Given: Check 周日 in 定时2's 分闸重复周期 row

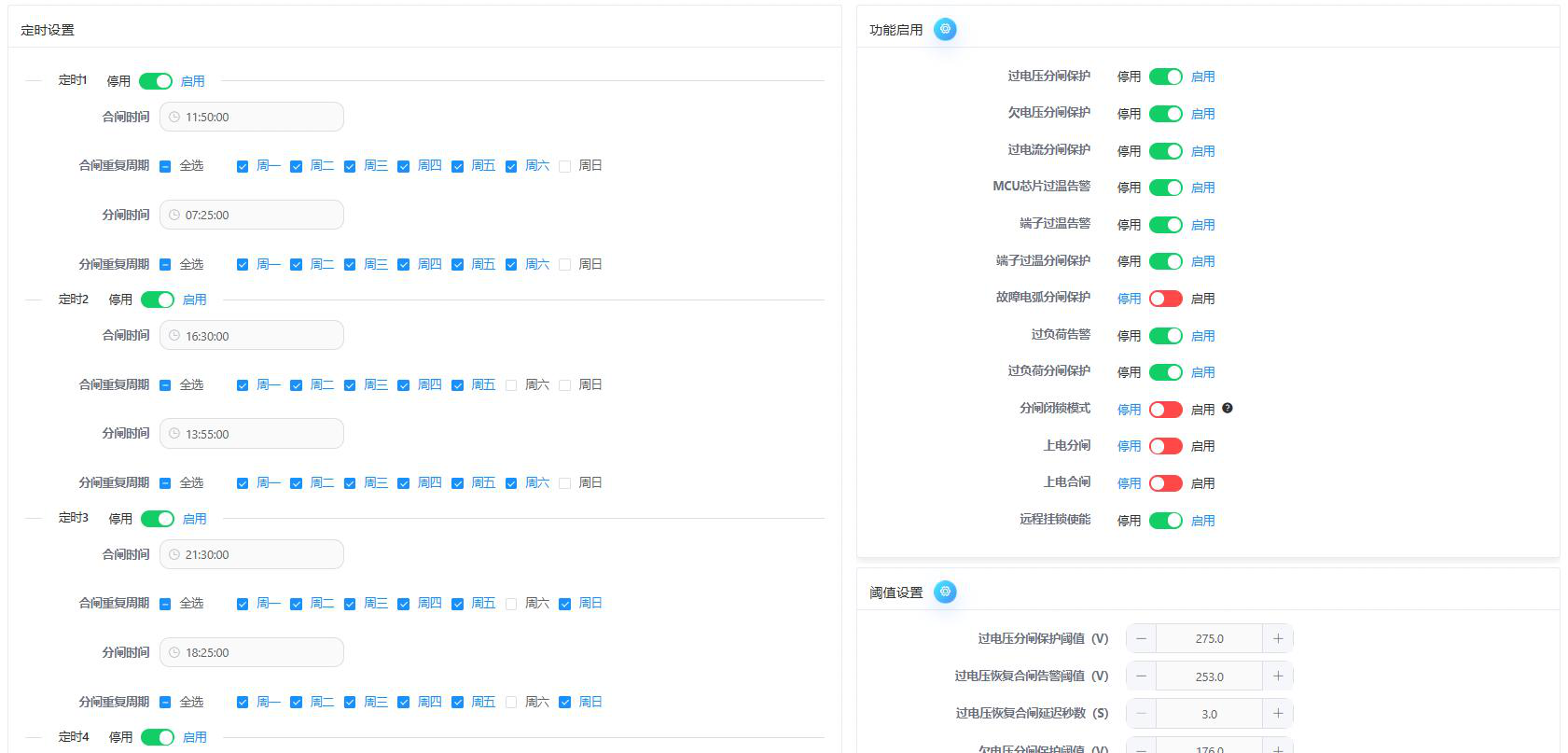Looking at the screenshot, I should (x=564, y=483).
